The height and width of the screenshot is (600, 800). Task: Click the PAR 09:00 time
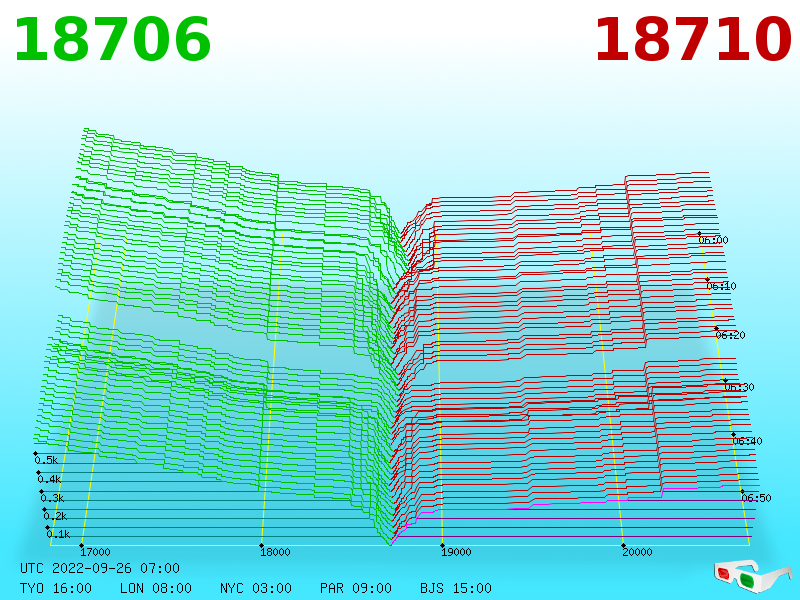356,588
